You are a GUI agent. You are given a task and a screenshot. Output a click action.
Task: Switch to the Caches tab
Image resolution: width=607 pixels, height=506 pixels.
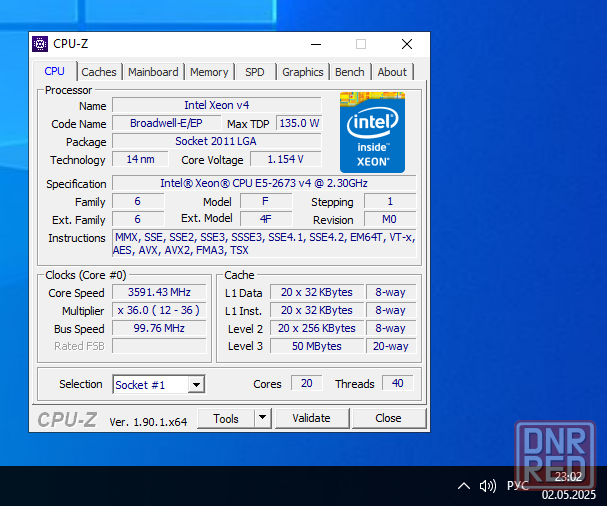click(x=99, y=72)
